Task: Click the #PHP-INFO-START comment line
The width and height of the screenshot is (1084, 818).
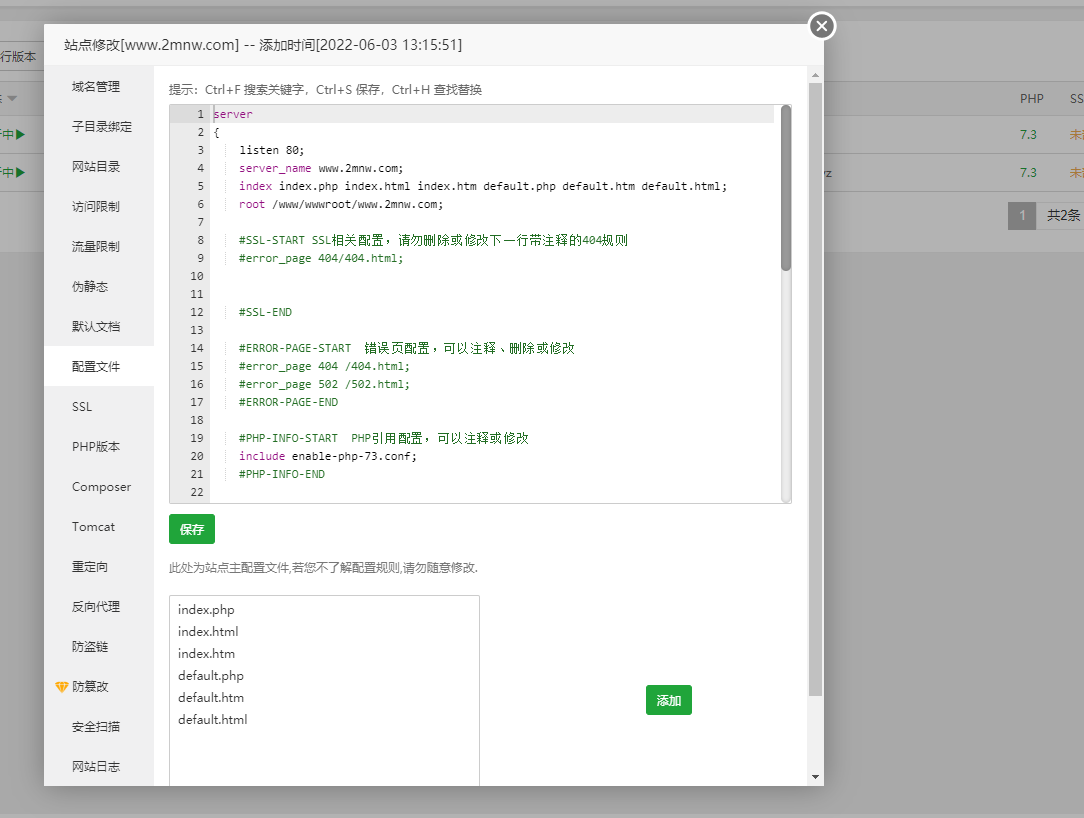Action: [384, 438]
